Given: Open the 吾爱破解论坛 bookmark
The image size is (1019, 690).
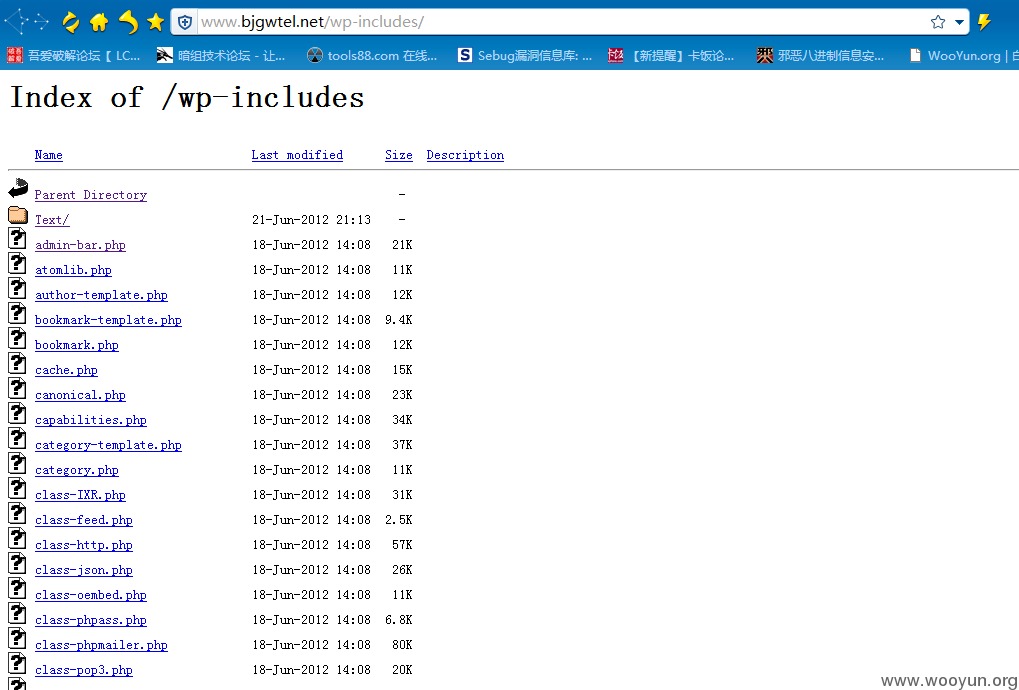Looking at the screenshot, I should [73, 56].
